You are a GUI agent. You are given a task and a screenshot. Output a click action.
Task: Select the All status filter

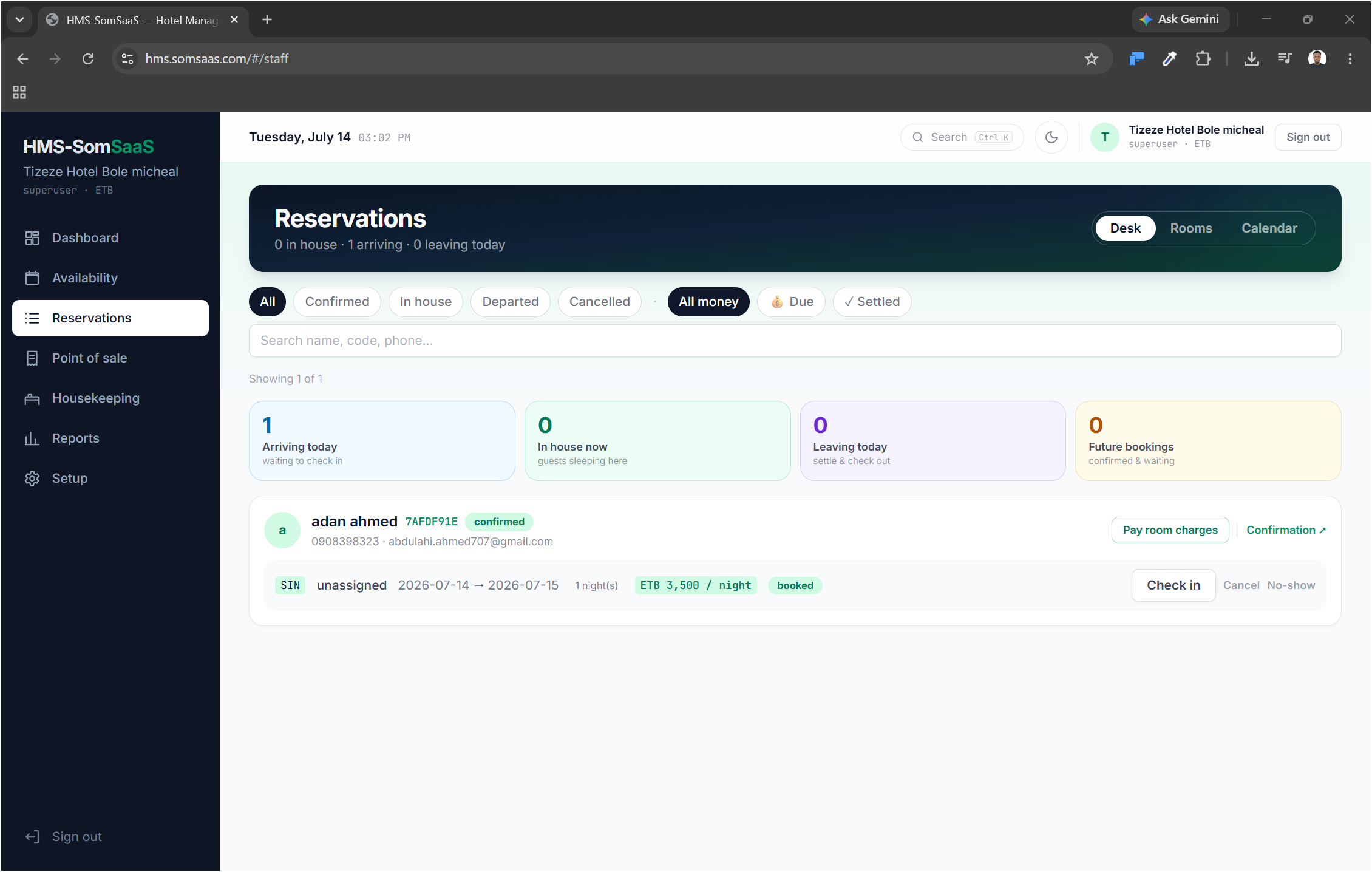click(x=267, y=302)
